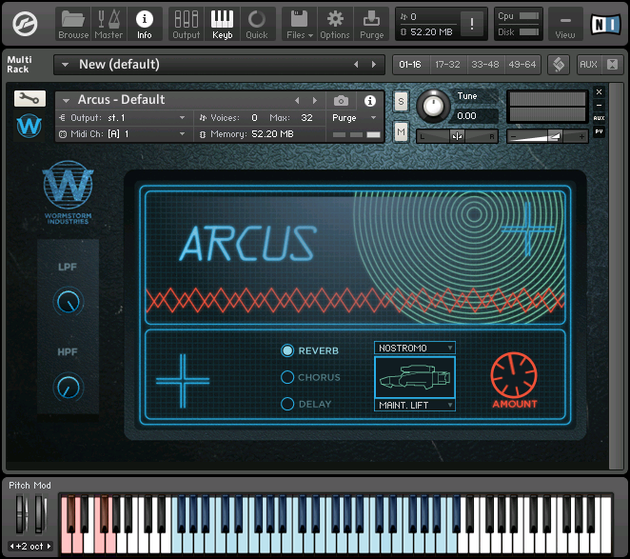Open the Master editor metronome icon
630x559 pixels.
108,24
